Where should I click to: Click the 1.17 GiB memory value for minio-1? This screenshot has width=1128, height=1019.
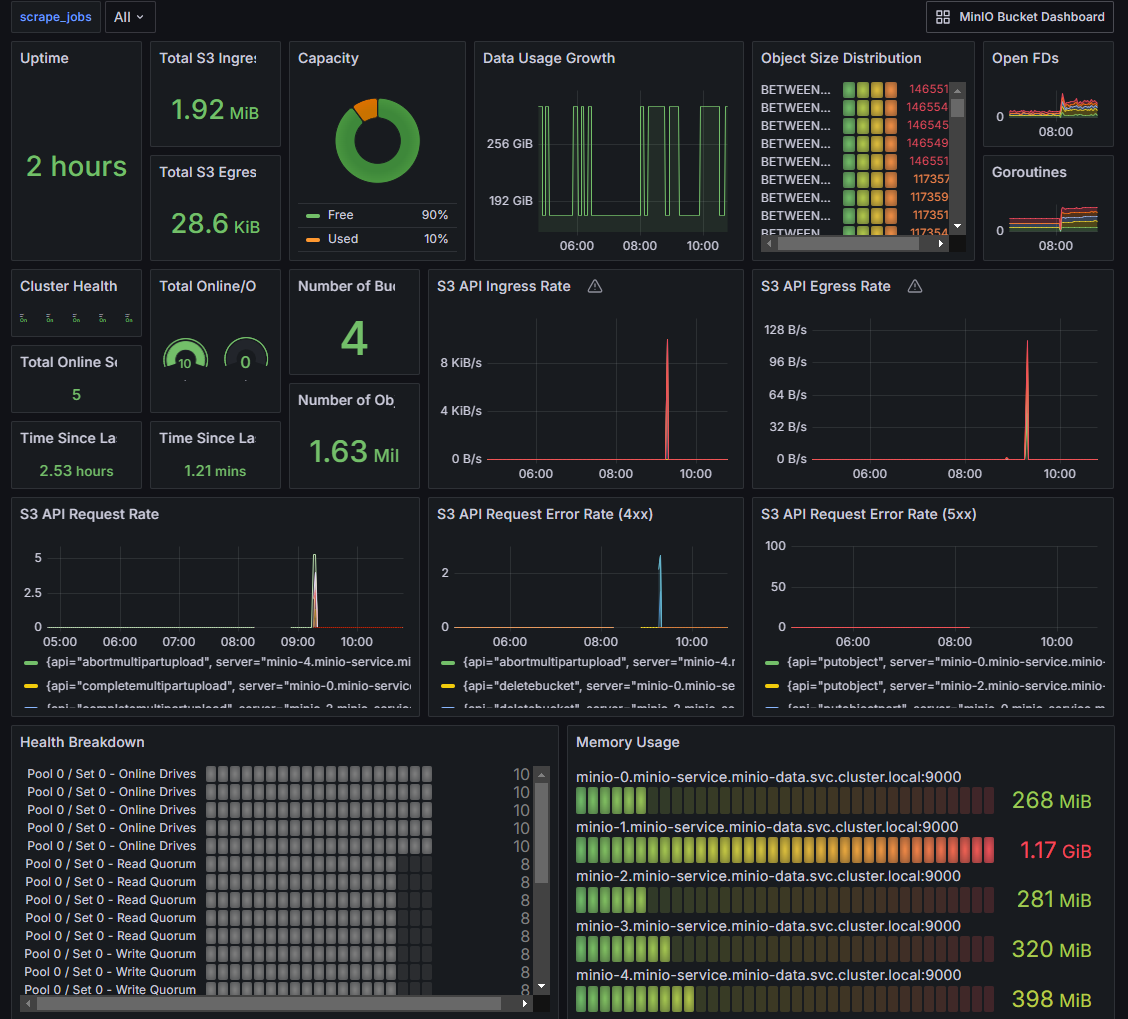[x=1055, y=851]
